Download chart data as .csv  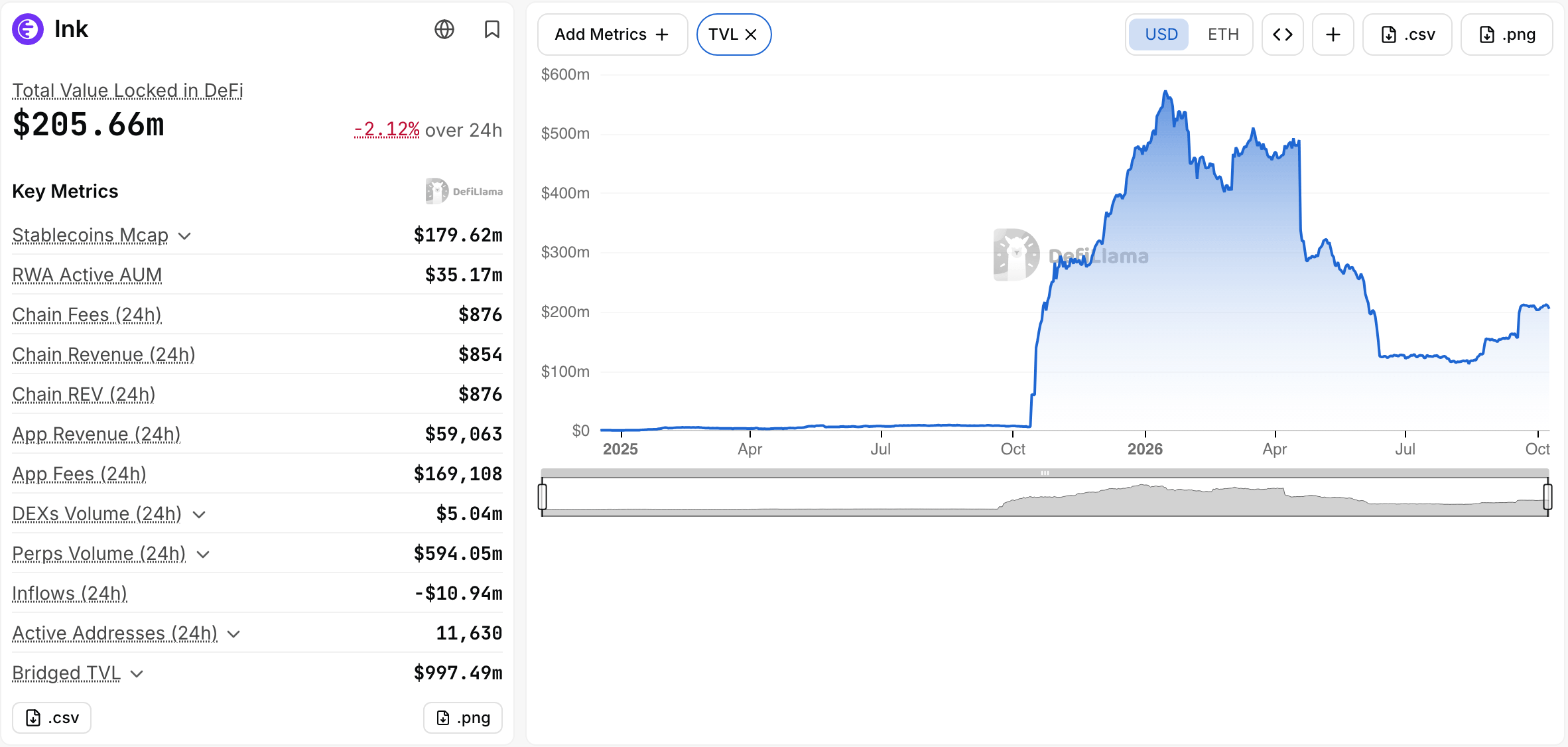click(x=1407, y=34)
